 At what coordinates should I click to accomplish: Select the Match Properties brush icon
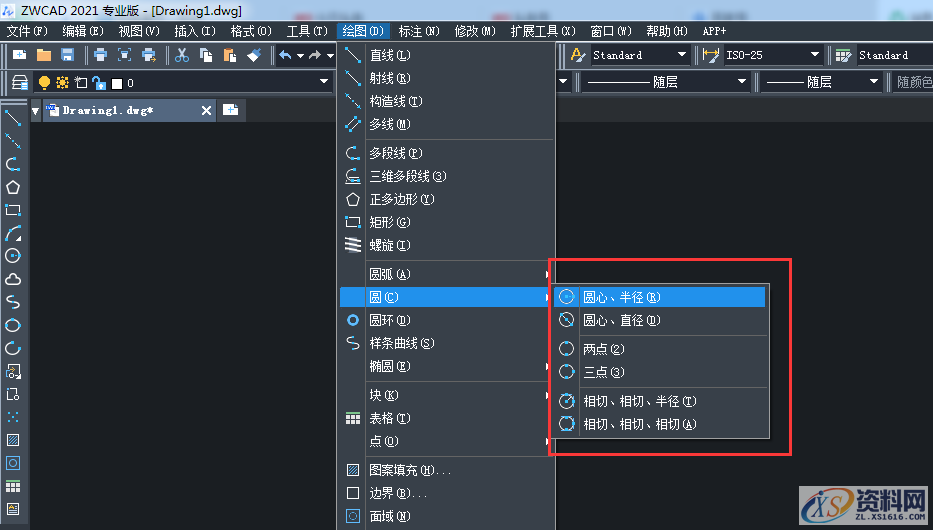coord(254,55)
